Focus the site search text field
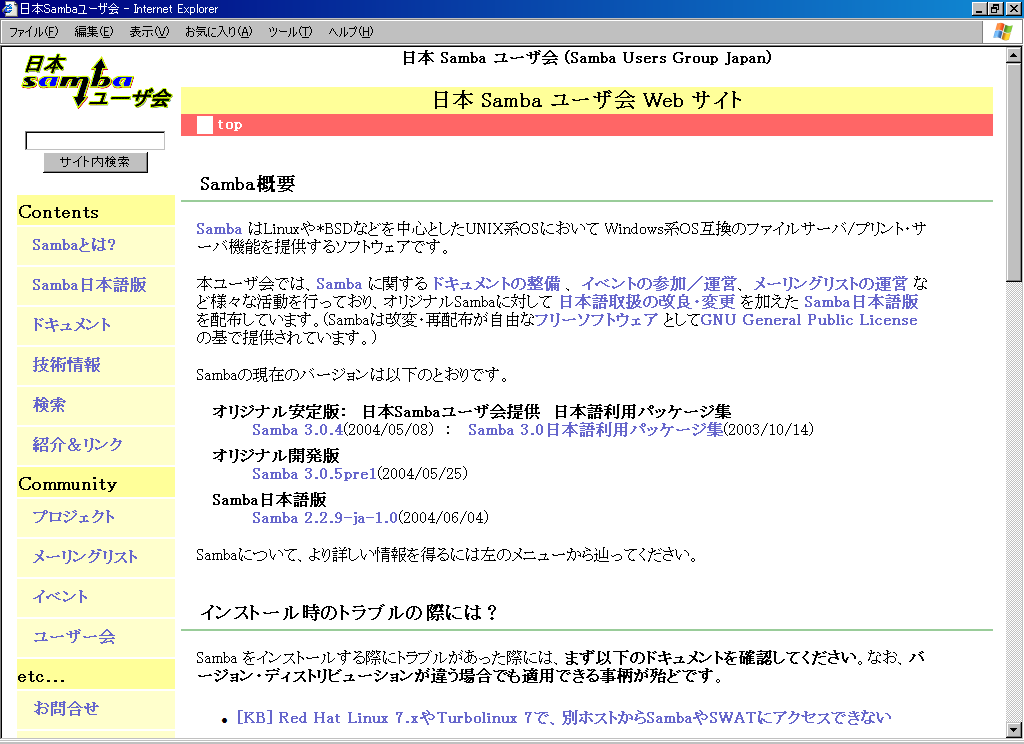Viewport: 1024px width, 744px height. (95, 140)
